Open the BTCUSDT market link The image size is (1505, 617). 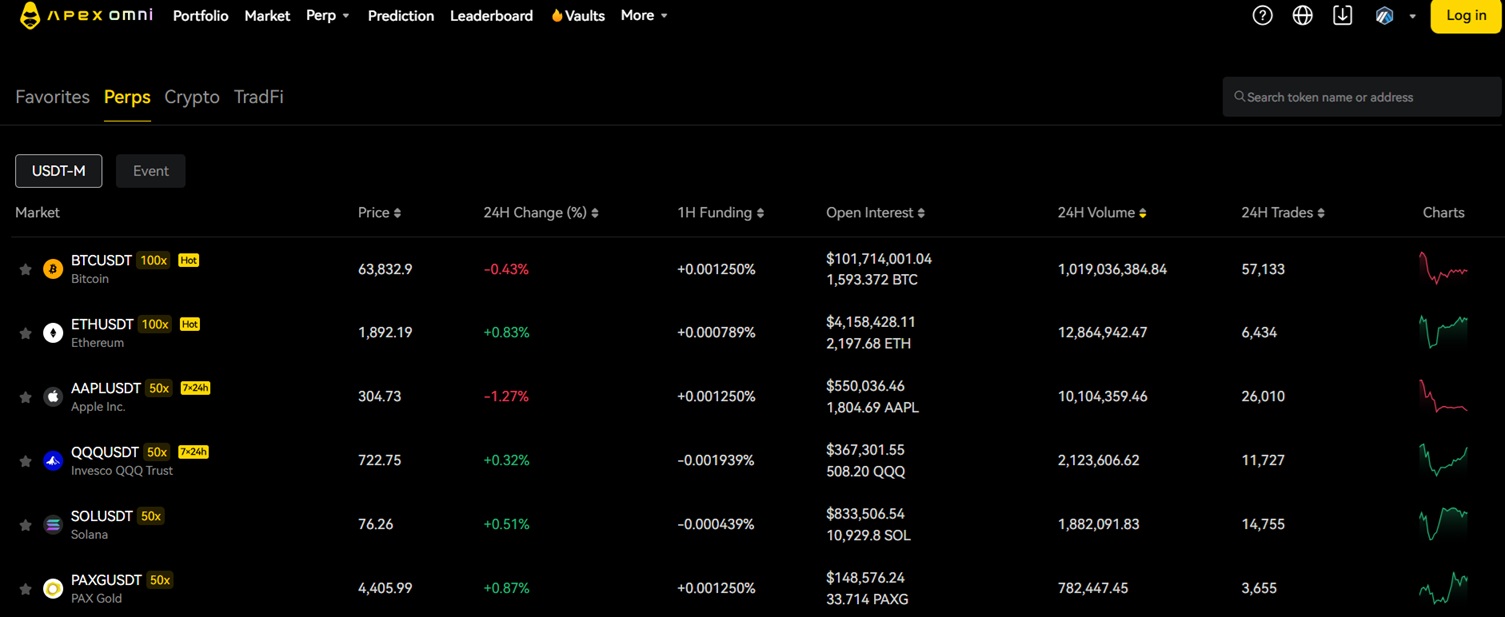pyautogui.click(x=101, y=260)
